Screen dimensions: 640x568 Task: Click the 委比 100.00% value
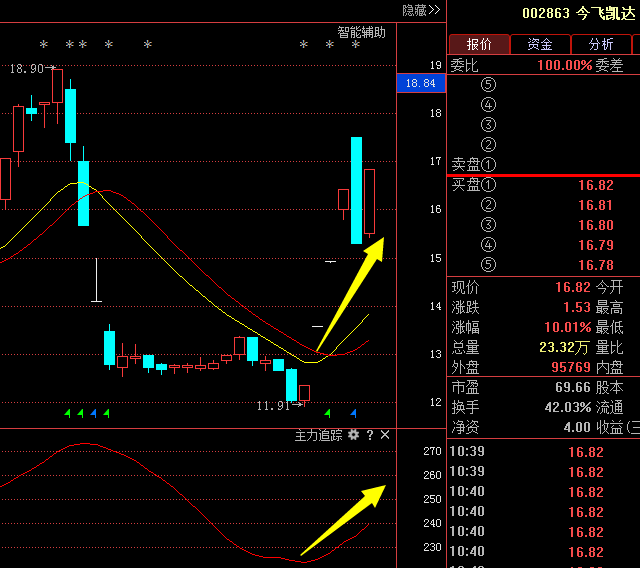point(564,65)
